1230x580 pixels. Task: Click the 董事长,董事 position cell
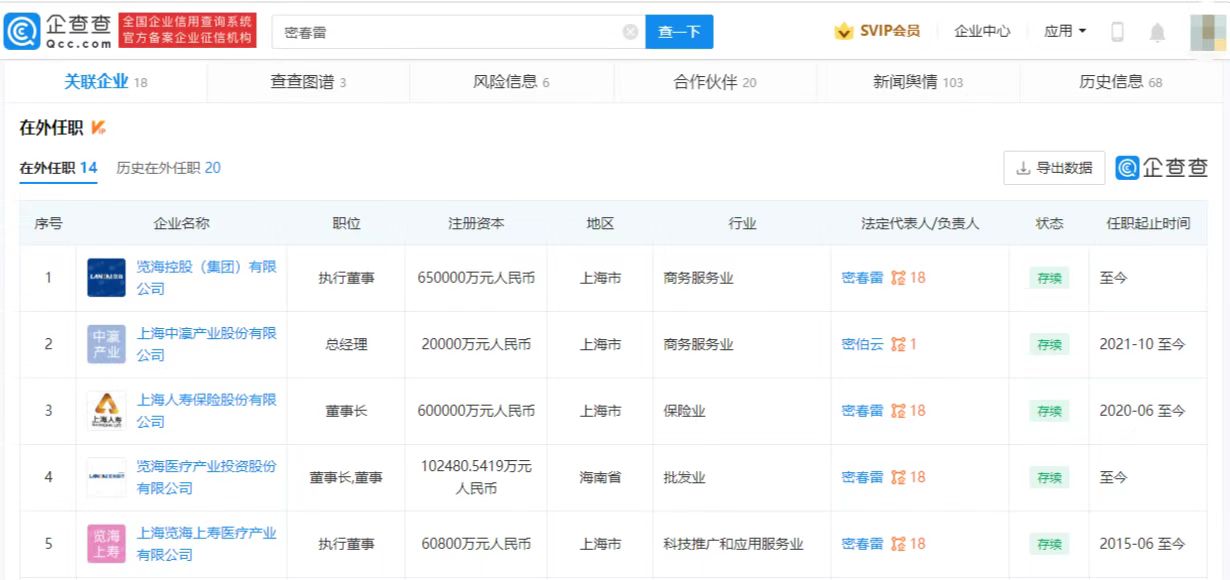pos(346,477)
